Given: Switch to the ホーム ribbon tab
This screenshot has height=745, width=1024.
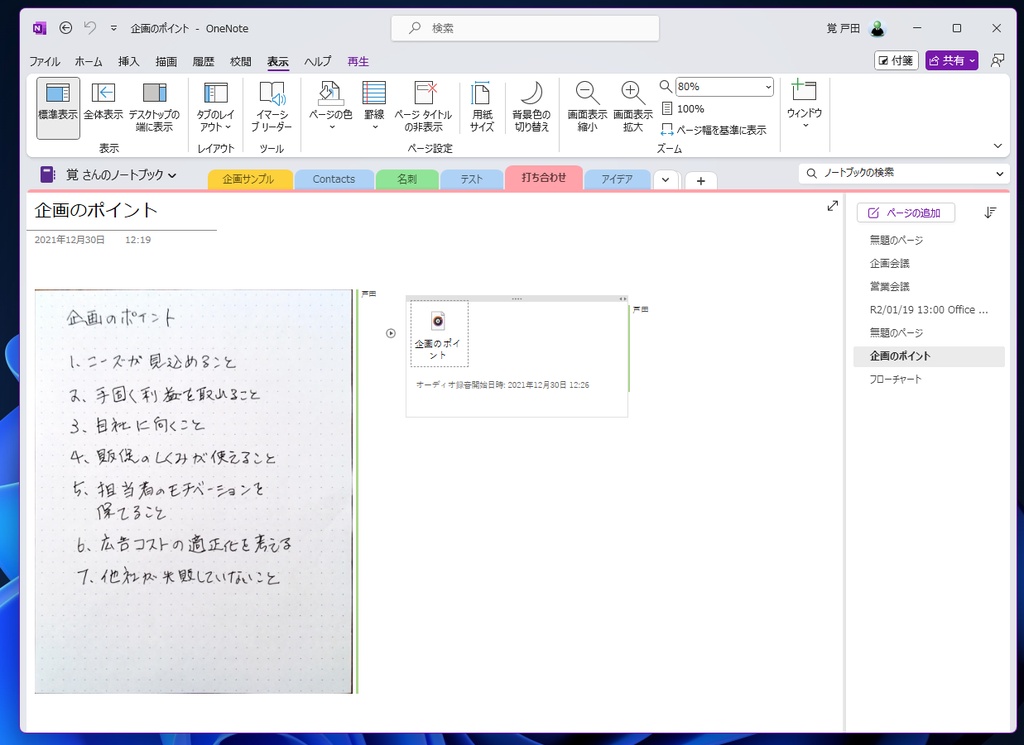Looking at the screenshot, I should tap(88, 61).
